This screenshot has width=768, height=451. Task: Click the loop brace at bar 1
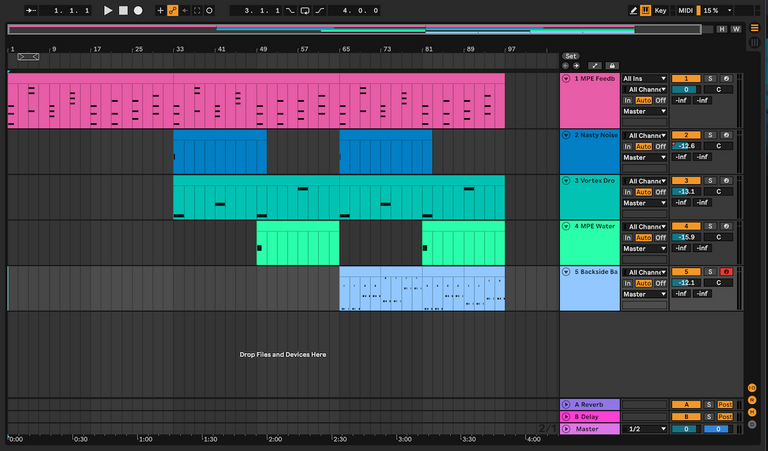tap(28, 57)
